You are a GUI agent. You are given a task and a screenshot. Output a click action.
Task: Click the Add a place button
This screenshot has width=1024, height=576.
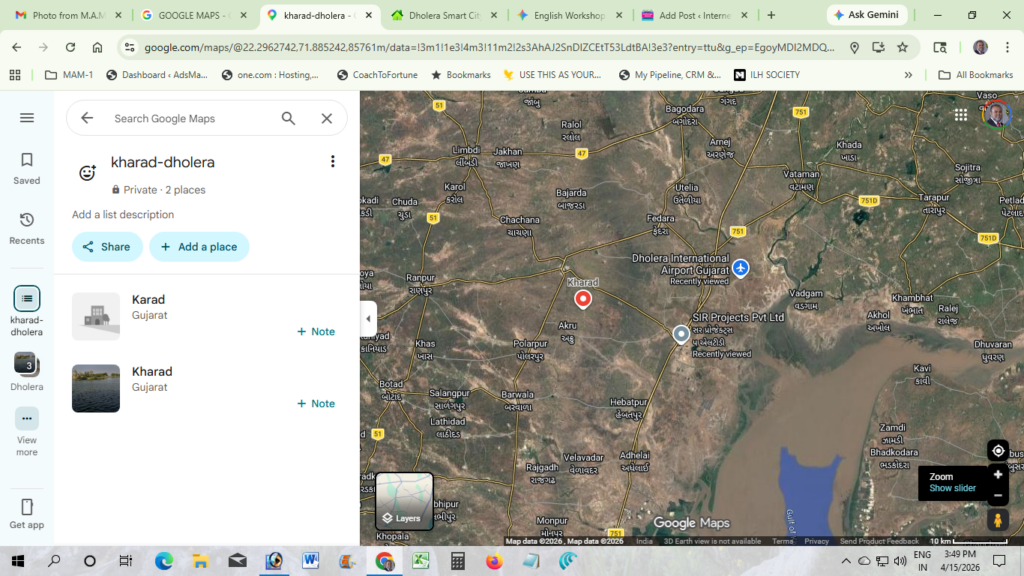[x=199, y=247]
